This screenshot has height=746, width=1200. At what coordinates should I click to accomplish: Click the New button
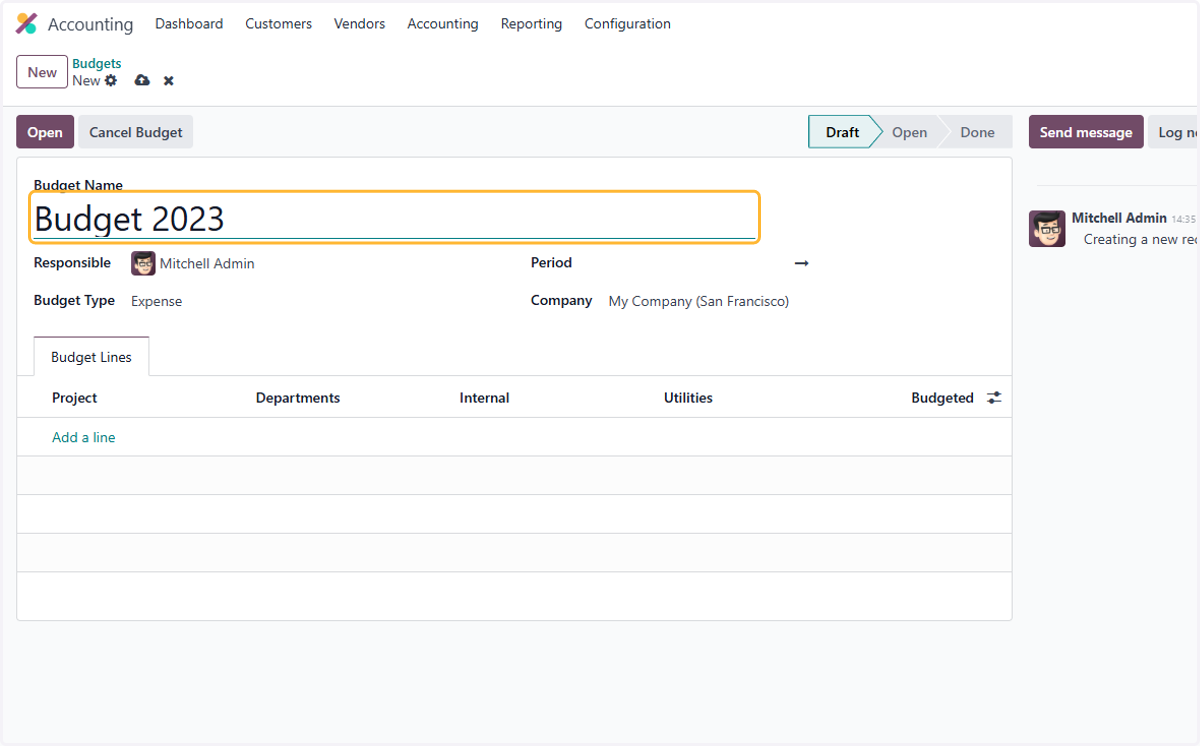click(x=42, y=72)
